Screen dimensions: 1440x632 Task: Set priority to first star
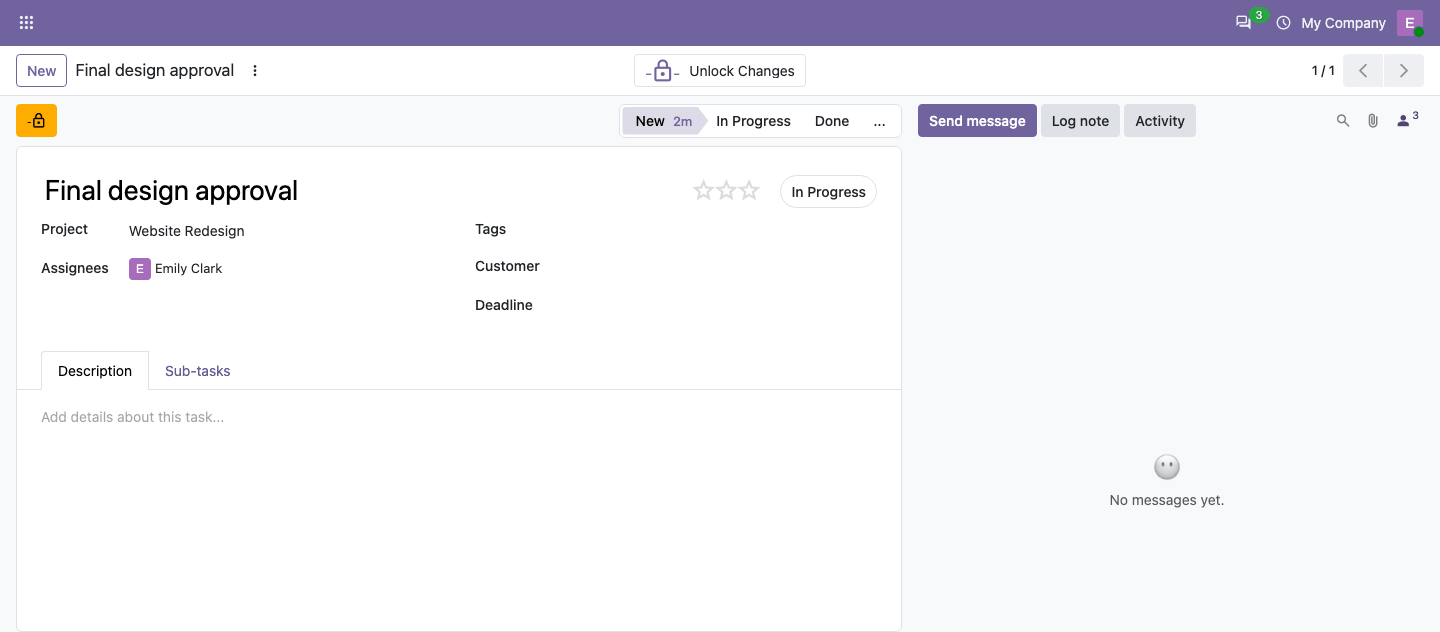(703, 190)
